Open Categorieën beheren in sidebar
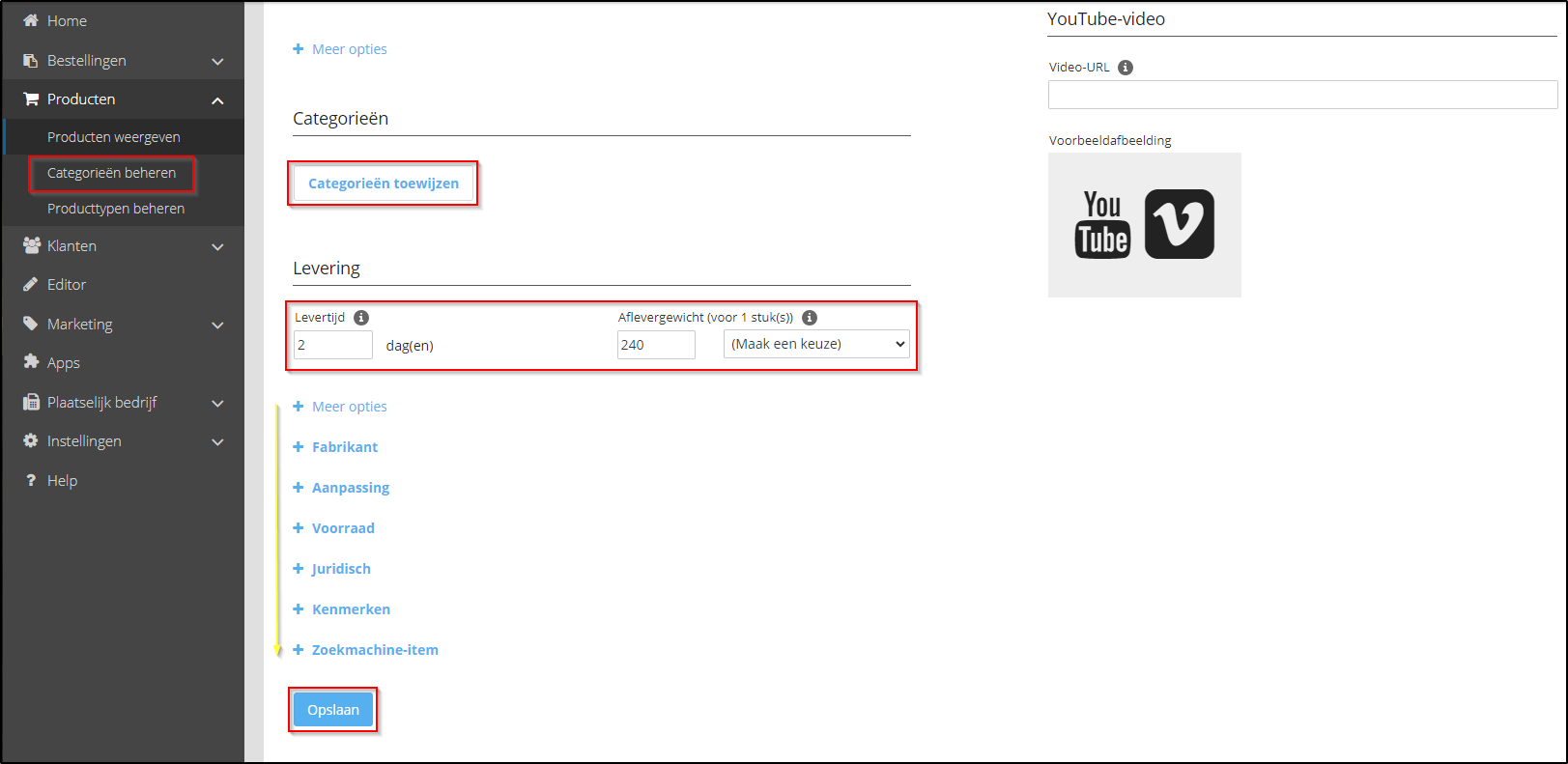 (112, 173)
